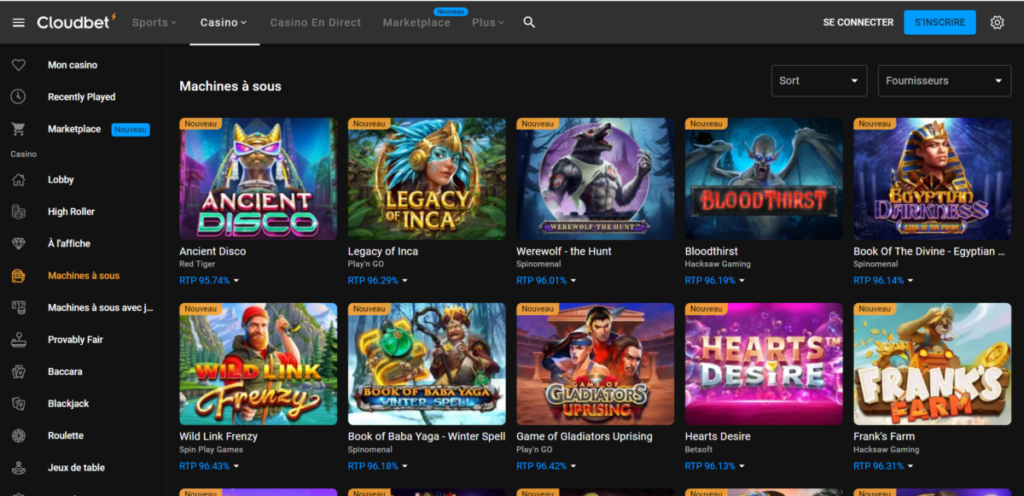This screenshot has height=496, width=1024.
Task: Open the Wild Link Frenzy thumbnail
Action: [259, 364]
